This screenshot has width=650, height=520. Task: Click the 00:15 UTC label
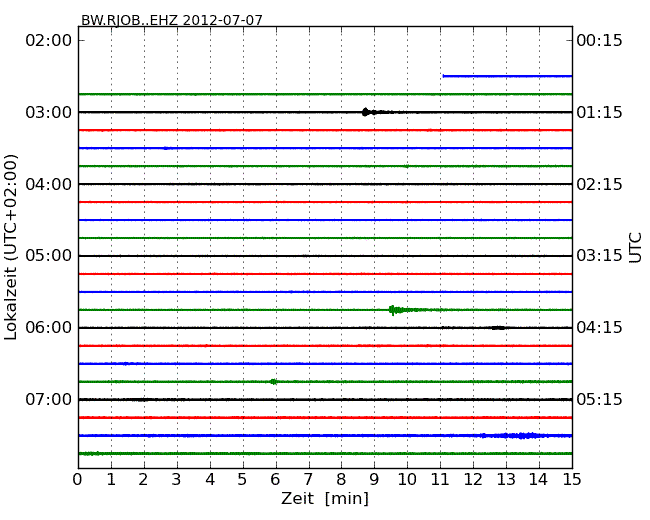[599, 41]
